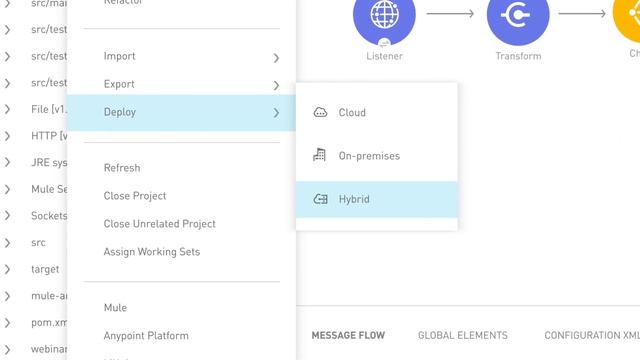Expand the Sockets tree node

(7, 216)
